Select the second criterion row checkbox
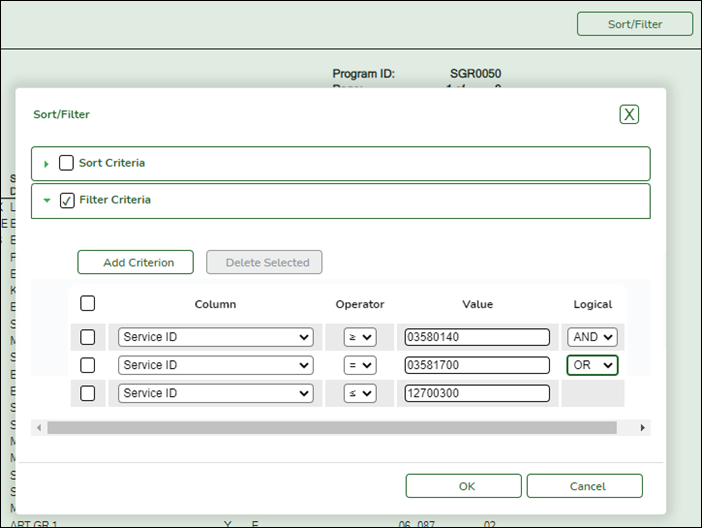702x528 pixels. coord(88,365)
